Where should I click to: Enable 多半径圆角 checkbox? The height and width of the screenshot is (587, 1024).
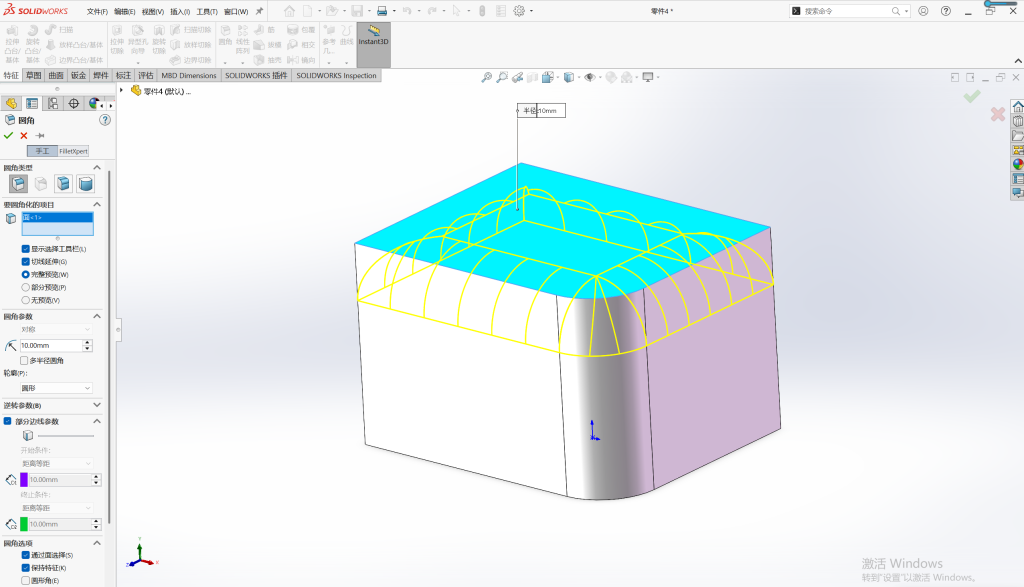tap(24, 360)
